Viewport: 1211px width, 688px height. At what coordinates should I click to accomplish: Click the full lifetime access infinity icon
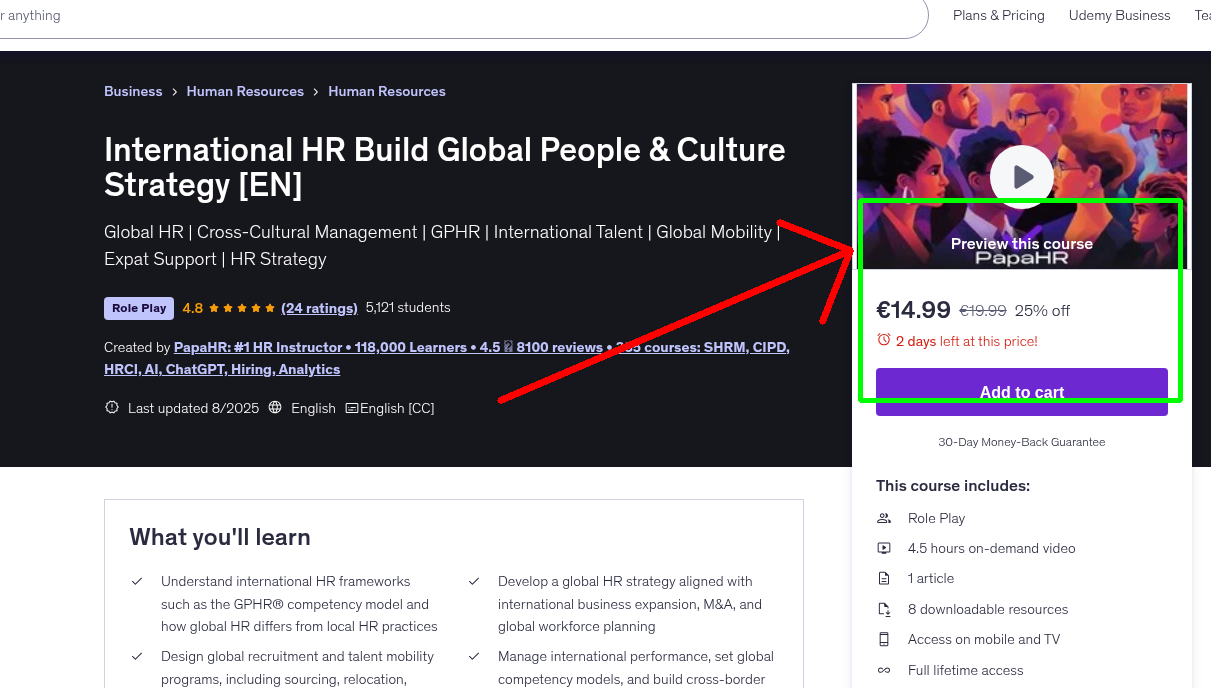883,670
